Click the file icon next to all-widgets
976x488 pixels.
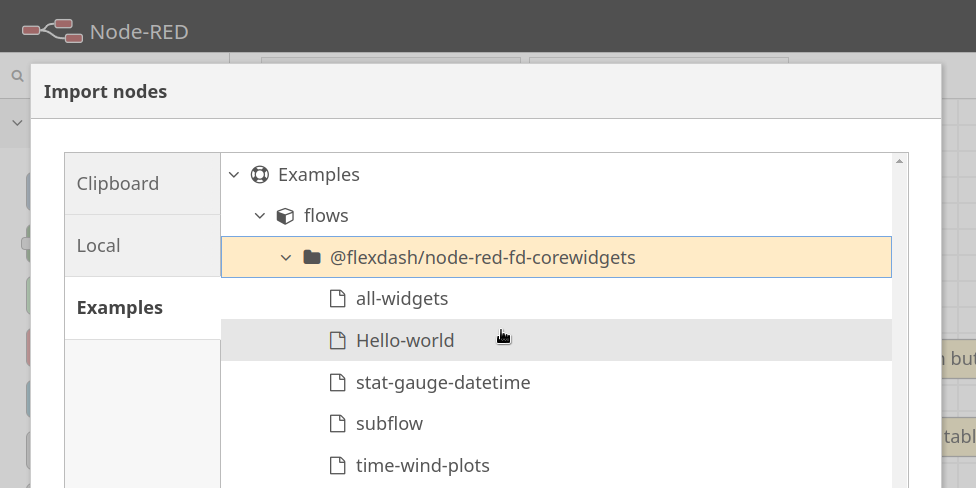337,299
